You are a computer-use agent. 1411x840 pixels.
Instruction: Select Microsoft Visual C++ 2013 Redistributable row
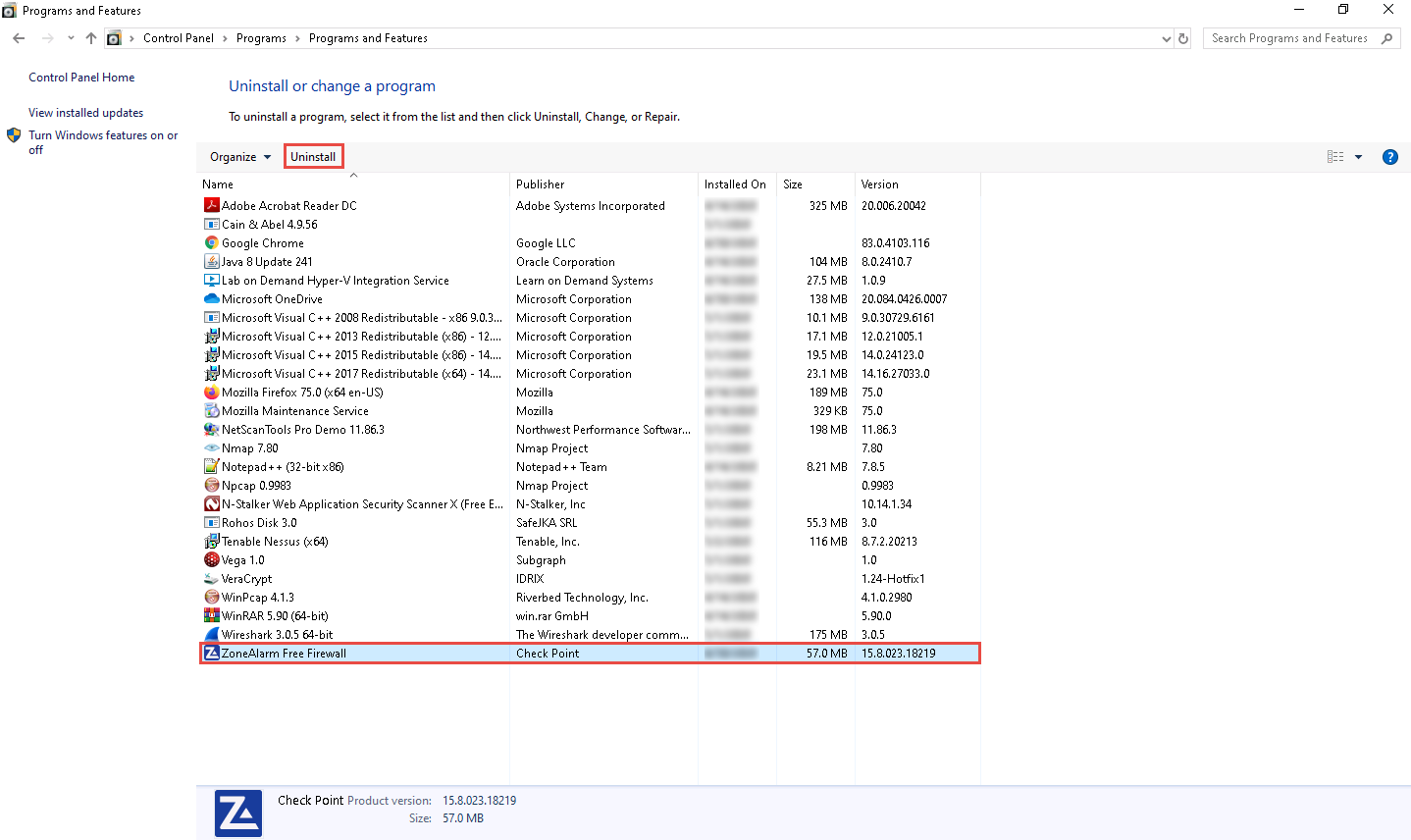pyautogui.click(x=589, y=336)
